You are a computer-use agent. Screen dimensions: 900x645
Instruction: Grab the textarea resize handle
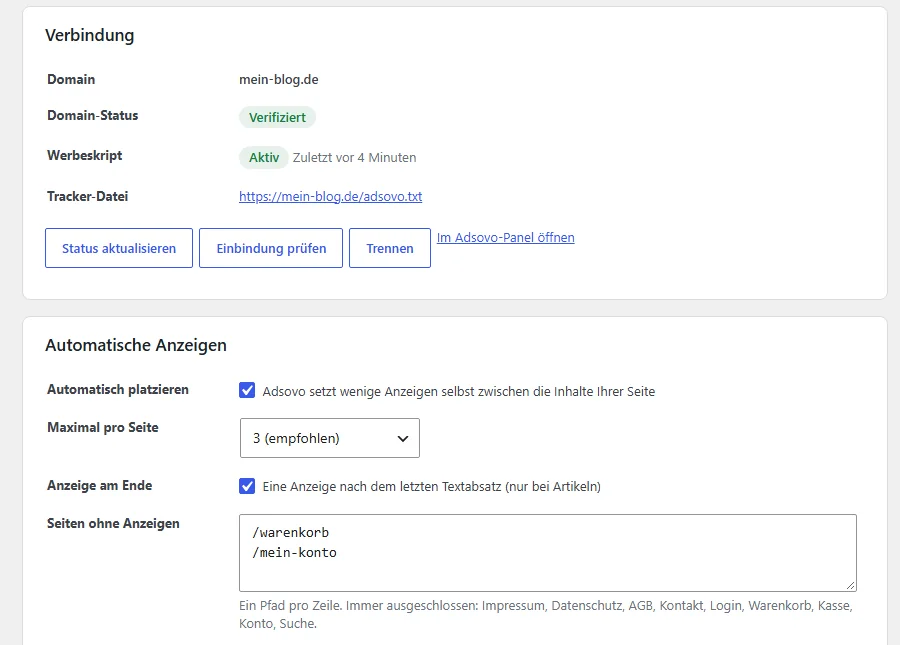click(851, 585)
